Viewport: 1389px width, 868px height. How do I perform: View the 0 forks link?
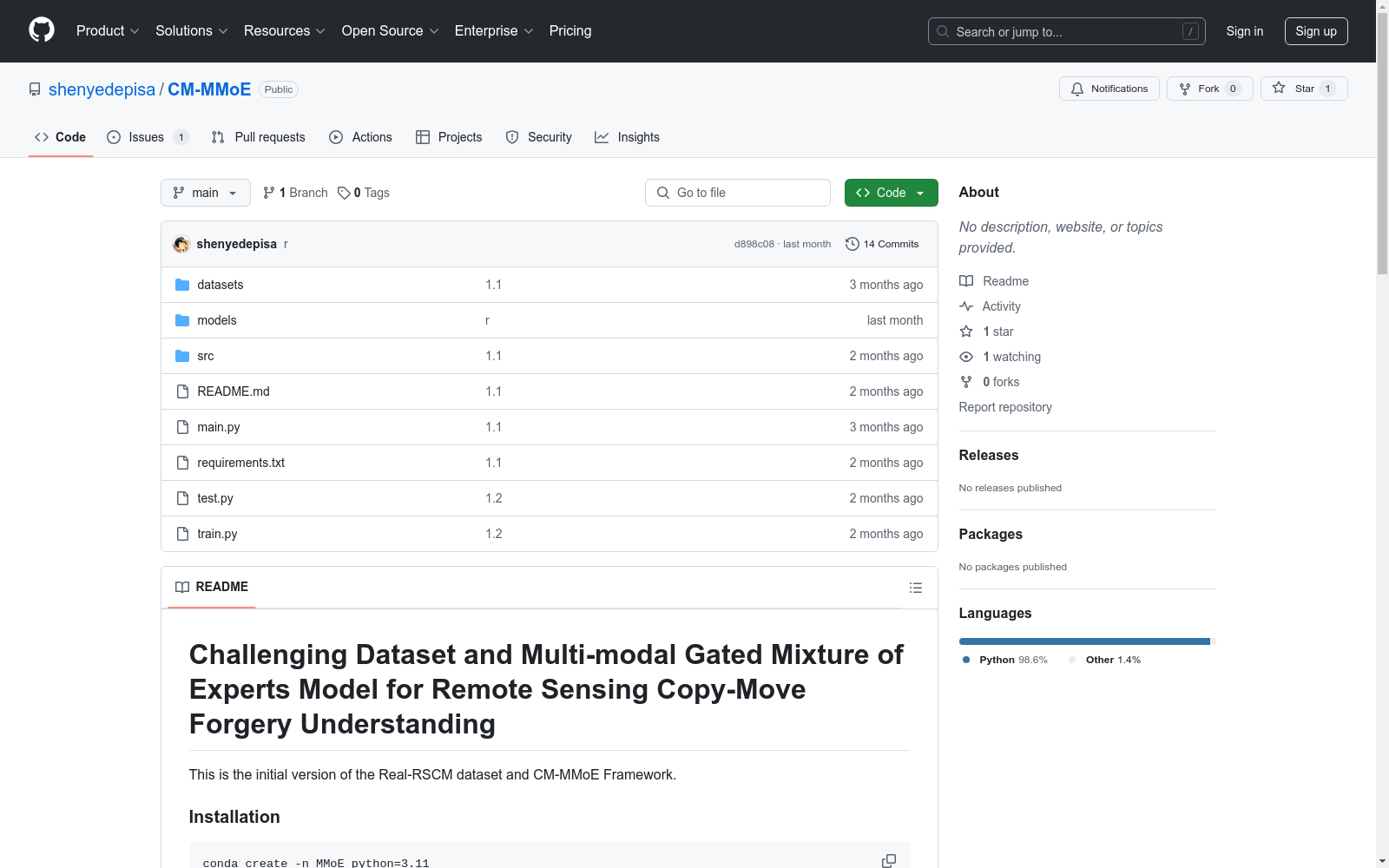point(990,382)
